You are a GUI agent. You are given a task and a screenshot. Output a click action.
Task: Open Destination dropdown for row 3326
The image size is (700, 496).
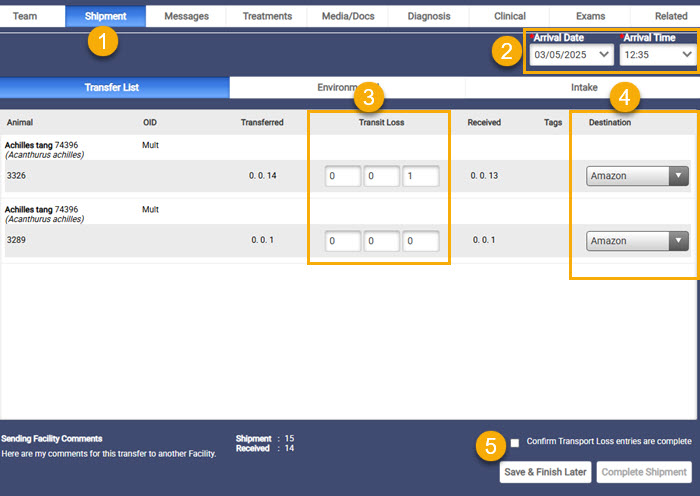pos(637,176)
